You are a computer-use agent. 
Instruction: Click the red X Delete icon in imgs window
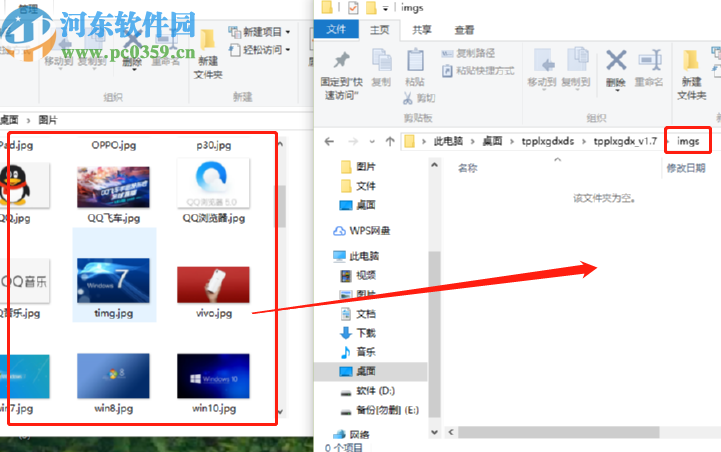coord(616,60)
